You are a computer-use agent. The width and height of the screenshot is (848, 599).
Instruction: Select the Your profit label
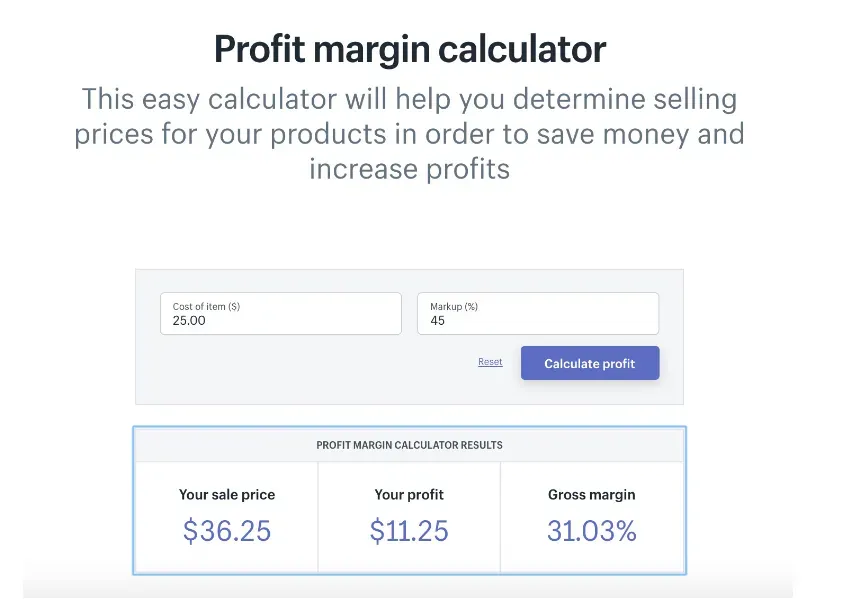tap(410, 494)
